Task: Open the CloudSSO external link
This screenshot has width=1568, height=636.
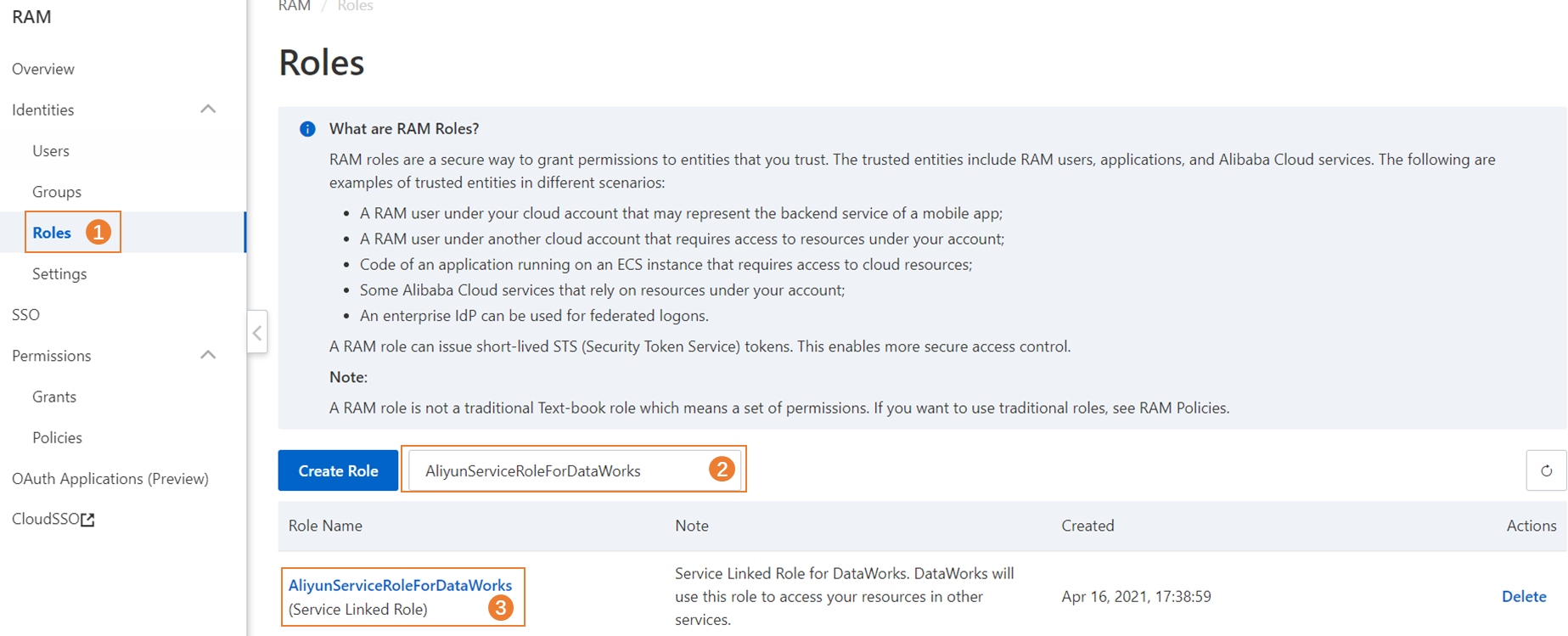Action: tap(53, 519)
